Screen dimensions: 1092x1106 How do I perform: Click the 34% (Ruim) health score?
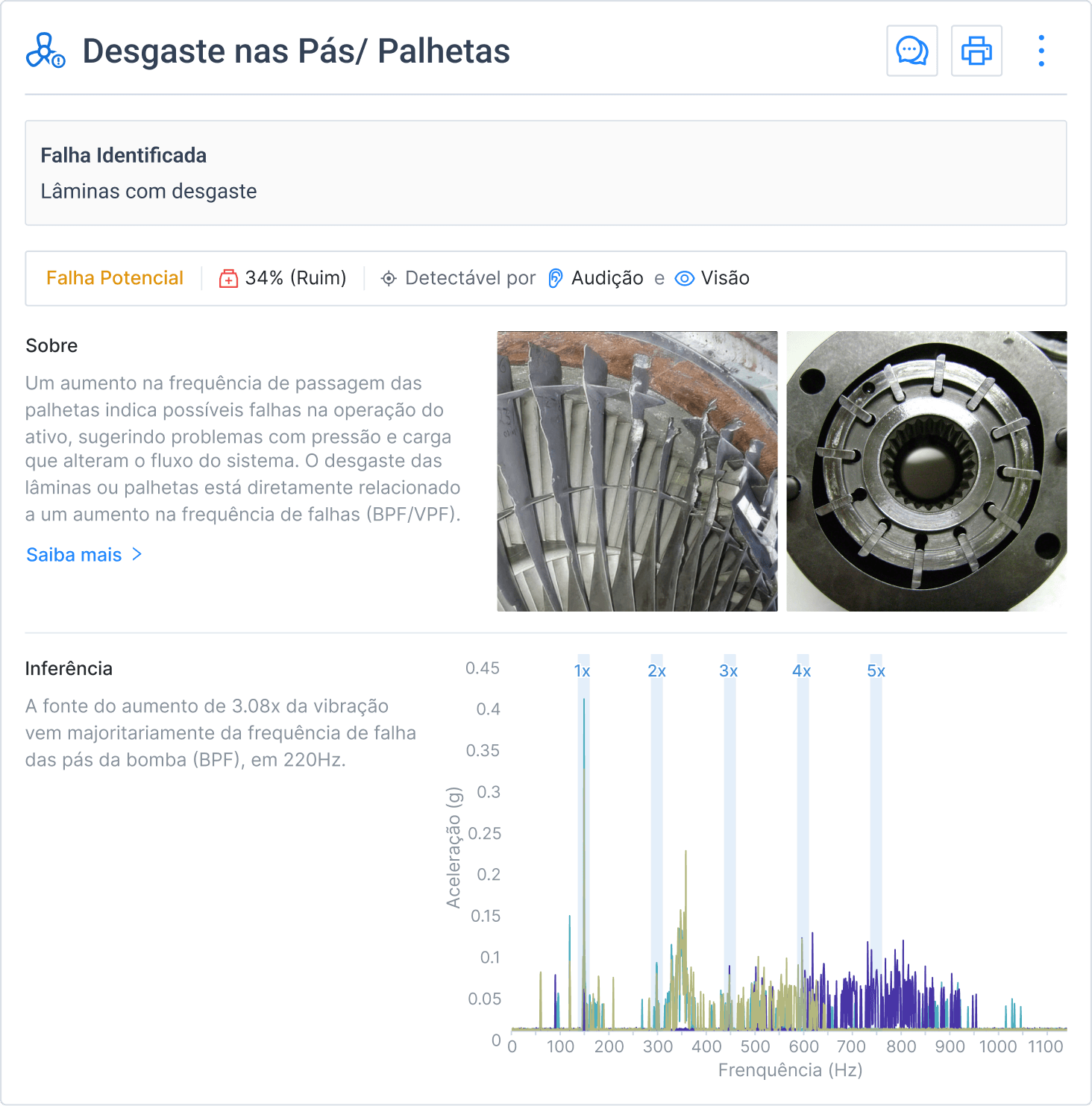click(295, 278)
